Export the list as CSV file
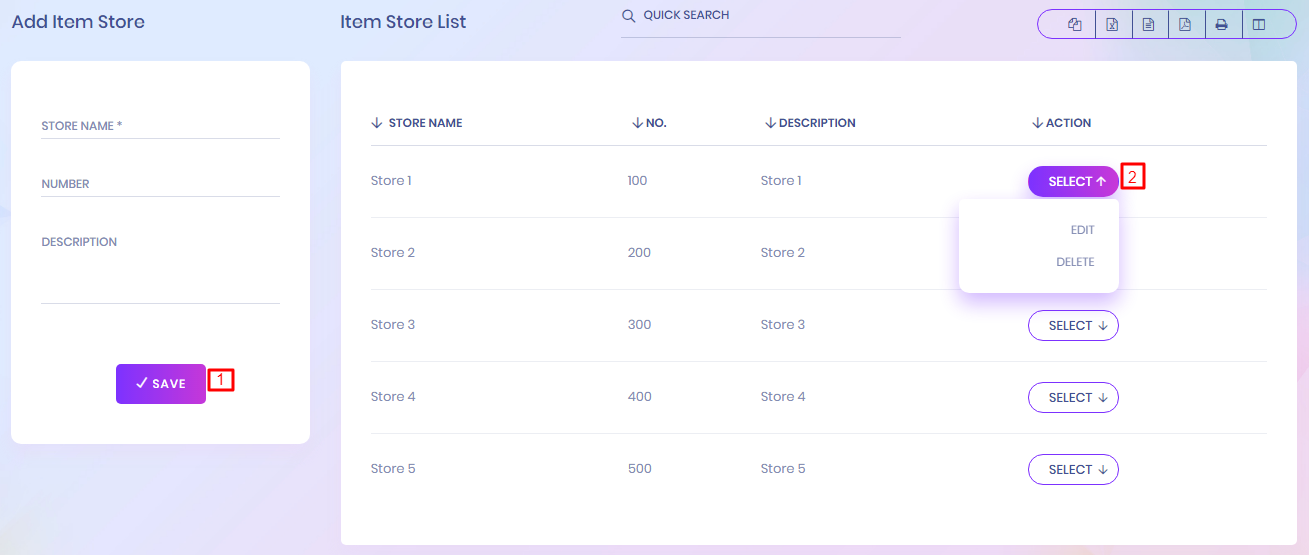Viewport: 1309px width, 555px height. [1148, 25]
